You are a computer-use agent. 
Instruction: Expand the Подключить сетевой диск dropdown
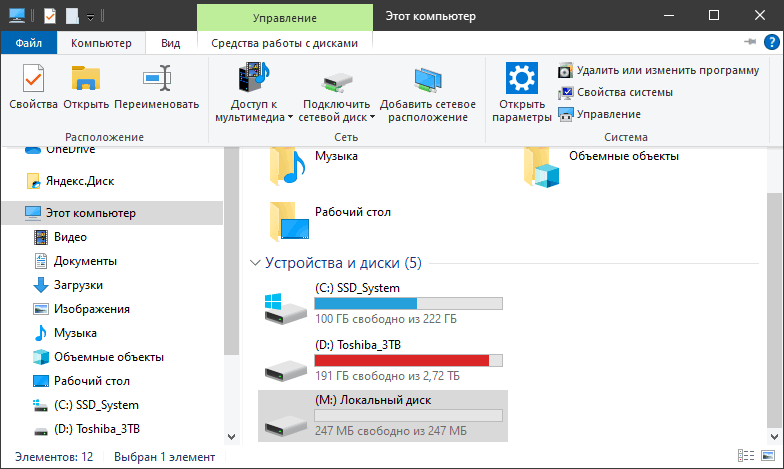point(372,117)
